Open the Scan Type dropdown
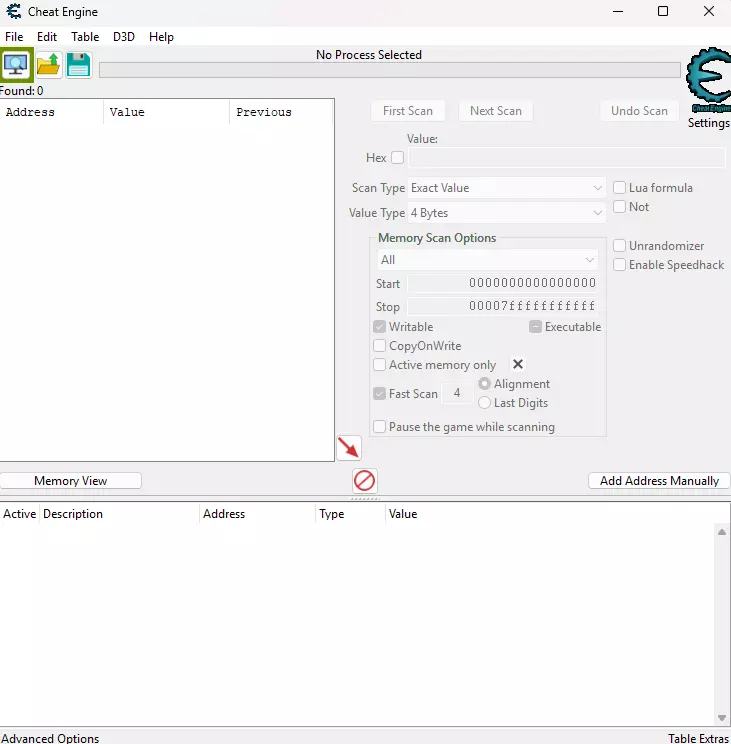 [506, 188]
